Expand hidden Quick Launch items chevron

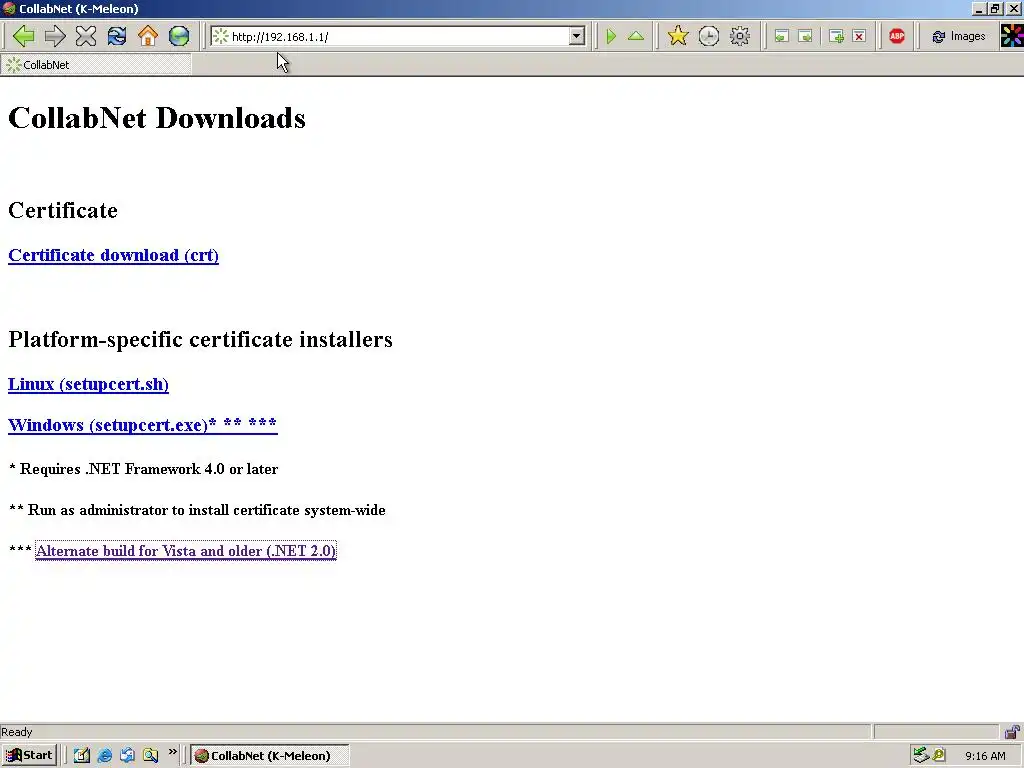[172, 752]
